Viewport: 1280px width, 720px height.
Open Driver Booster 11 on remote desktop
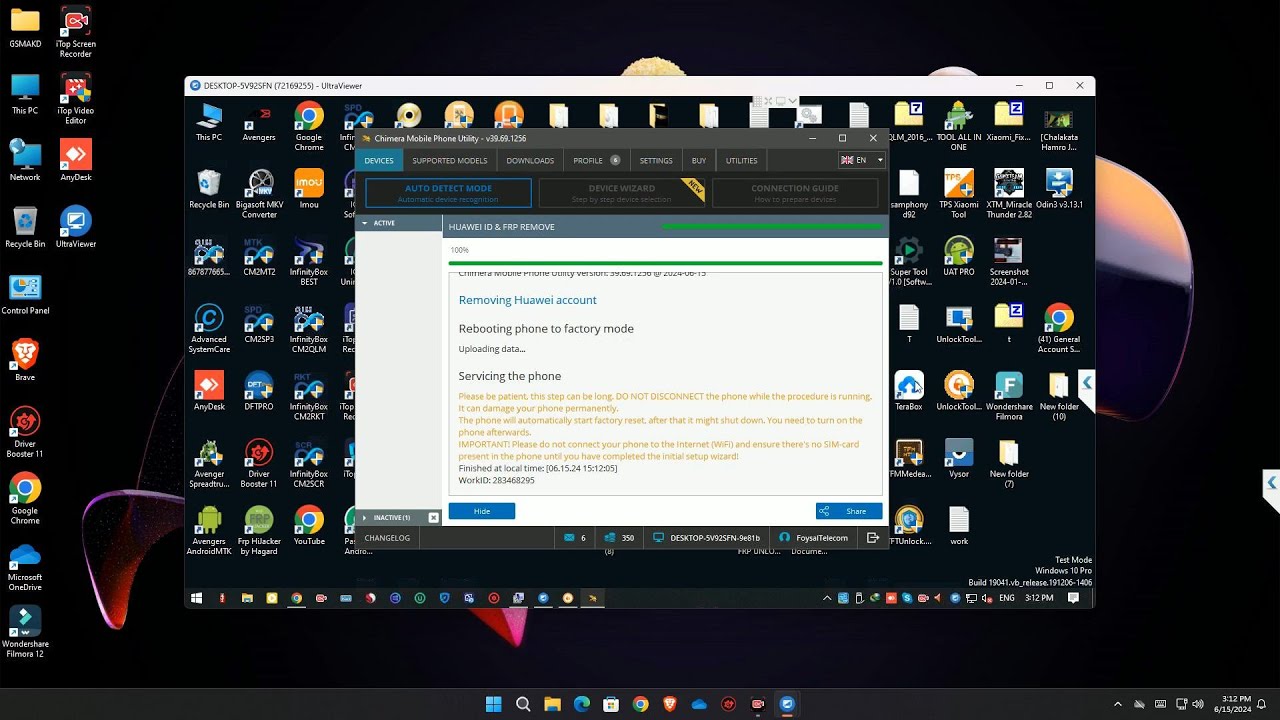pyautogui.click(x=259, y=463)
